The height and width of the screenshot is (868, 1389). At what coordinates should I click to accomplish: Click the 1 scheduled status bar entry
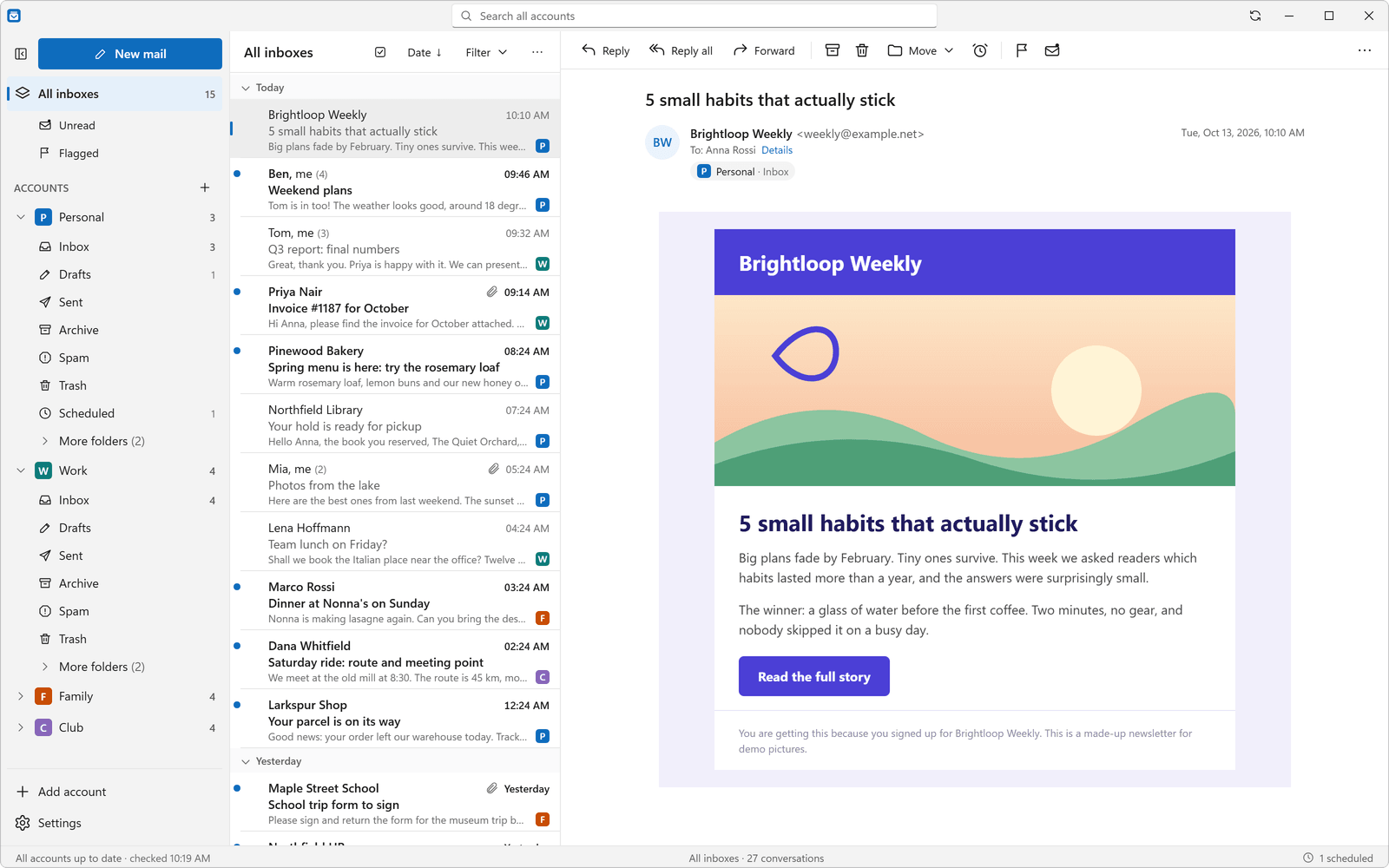(1338, 858)
